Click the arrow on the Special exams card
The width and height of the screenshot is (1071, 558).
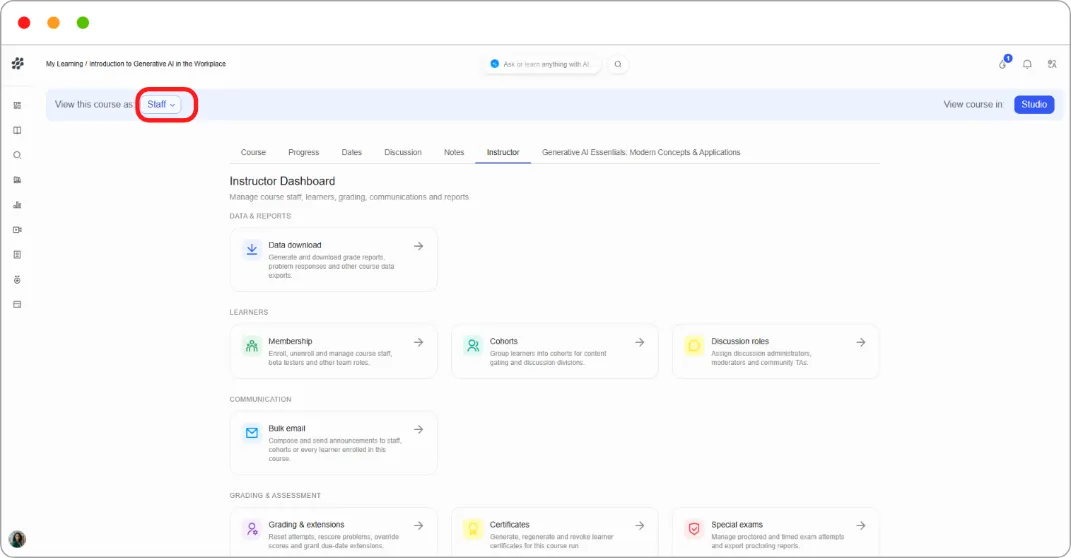pyautogui.click(x=861, y=526)
